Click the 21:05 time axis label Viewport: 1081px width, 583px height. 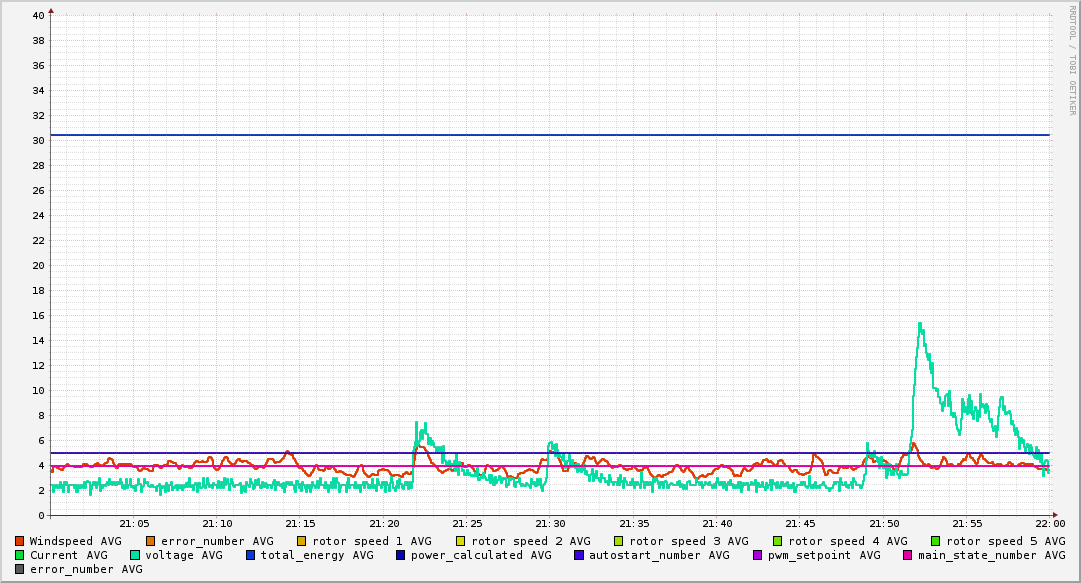(x=134, y=523)
